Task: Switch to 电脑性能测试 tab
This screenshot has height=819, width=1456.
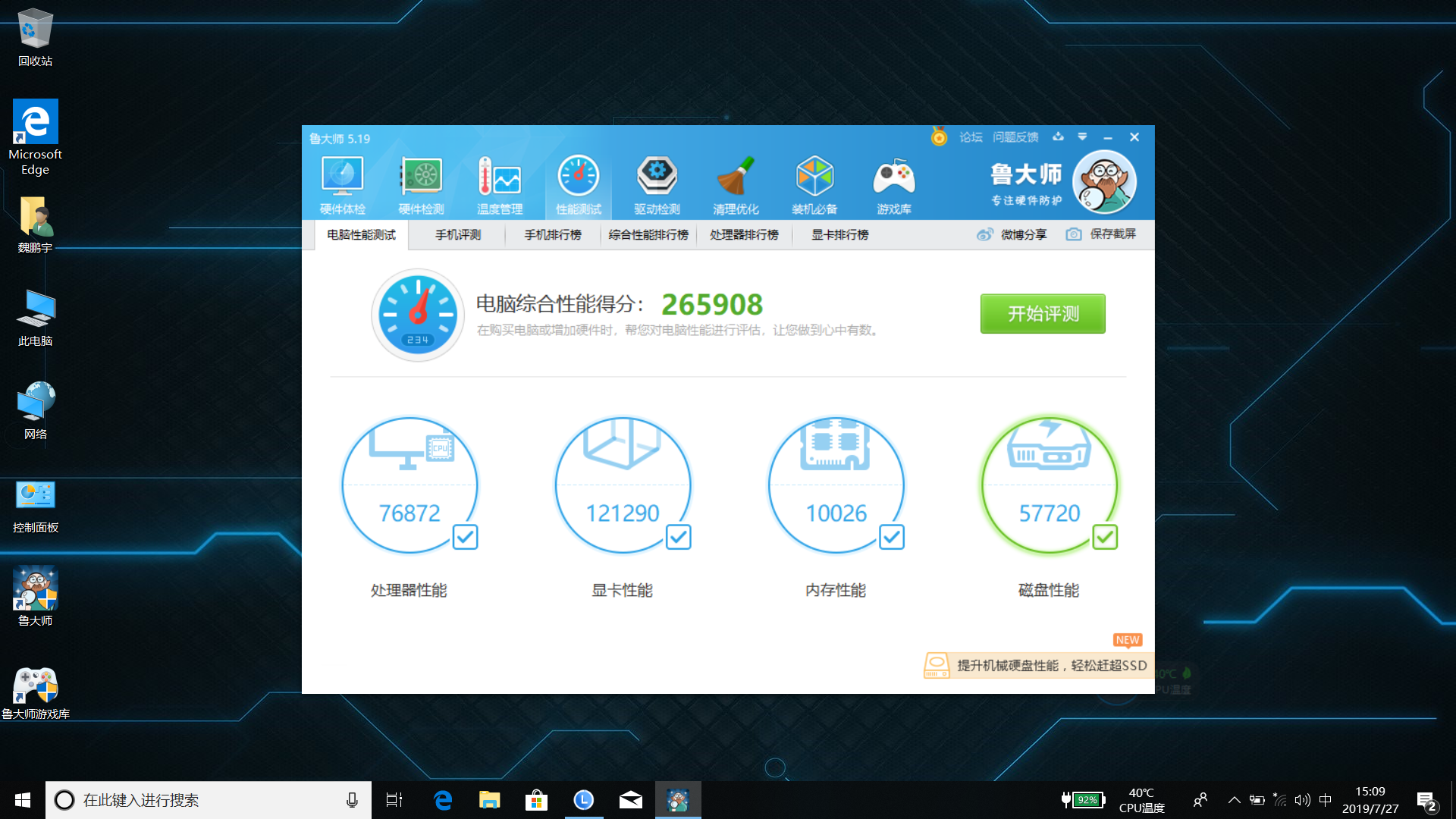Action: click(362, 235)
